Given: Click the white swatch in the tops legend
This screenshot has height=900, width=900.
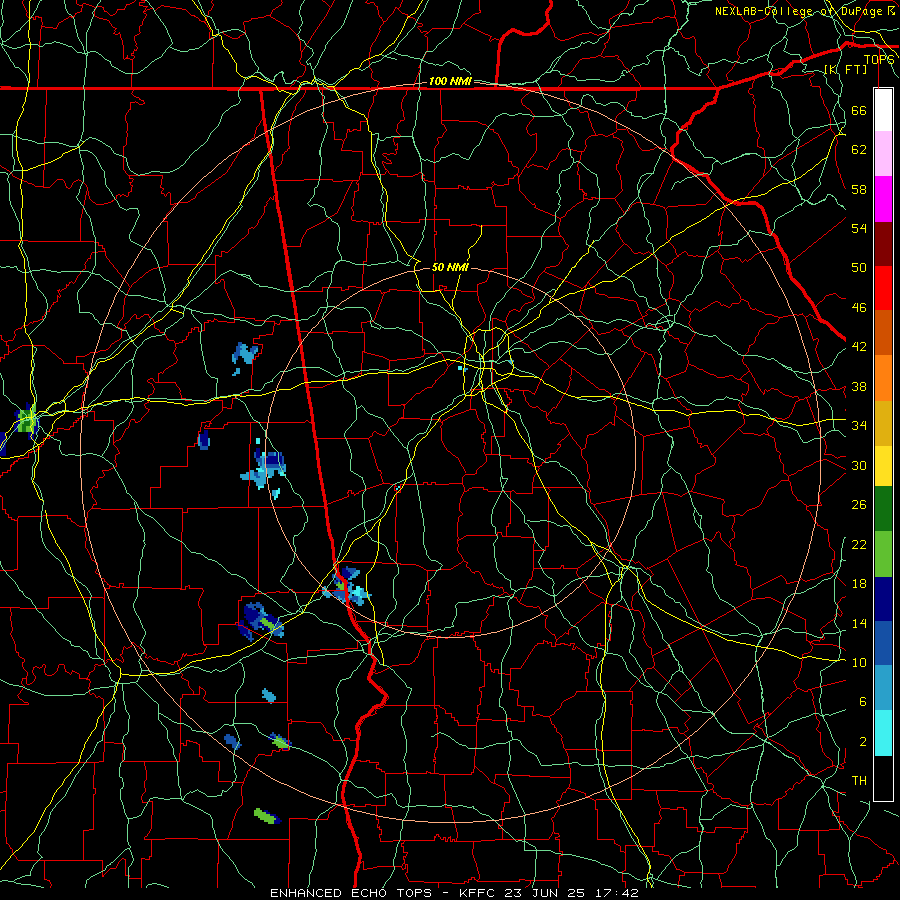Looking at the screenshot, I should pyautogui.click(x=883, y=110).
